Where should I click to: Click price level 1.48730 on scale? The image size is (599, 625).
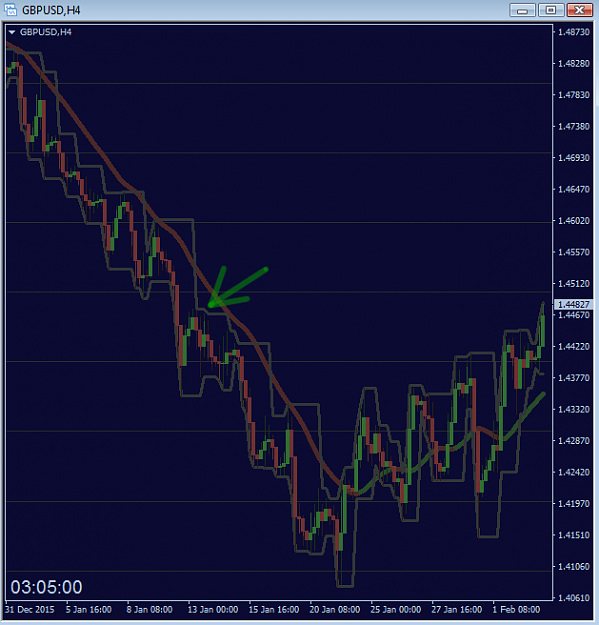click(x=573, y=32)
